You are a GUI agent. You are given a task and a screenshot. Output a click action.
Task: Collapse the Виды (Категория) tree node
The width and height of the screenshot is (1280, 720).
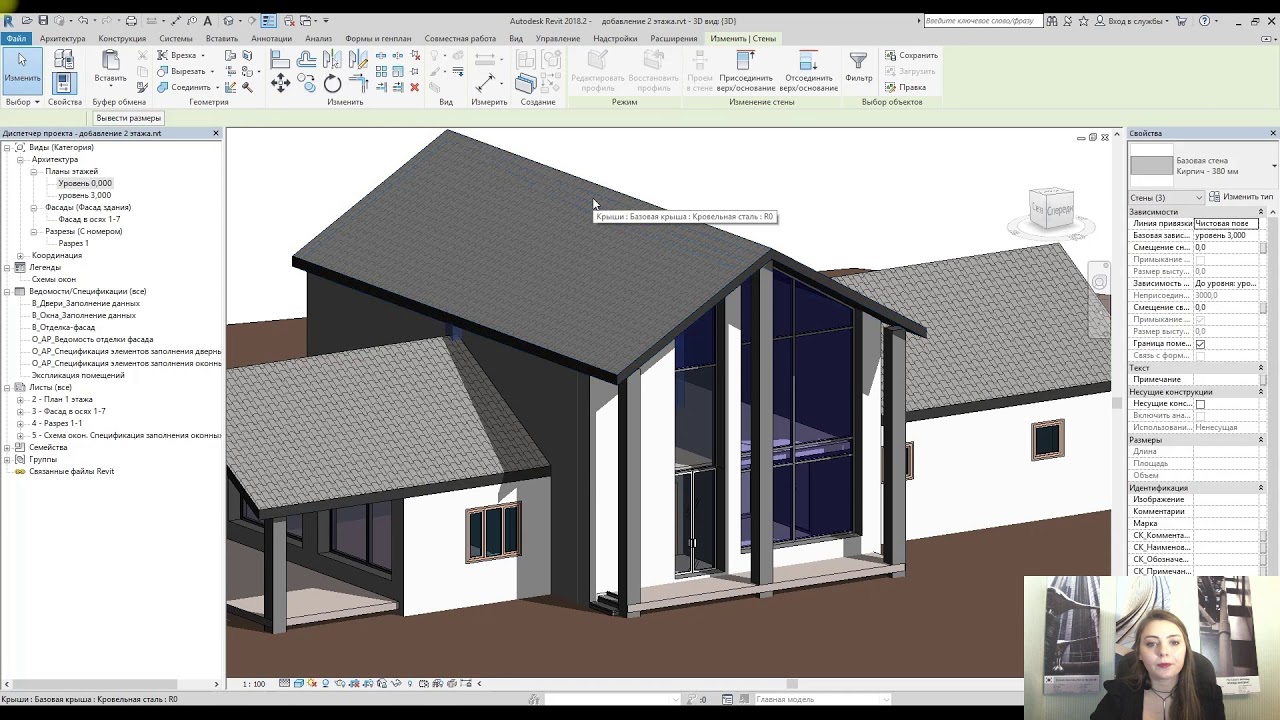click(x=7, y=148)
